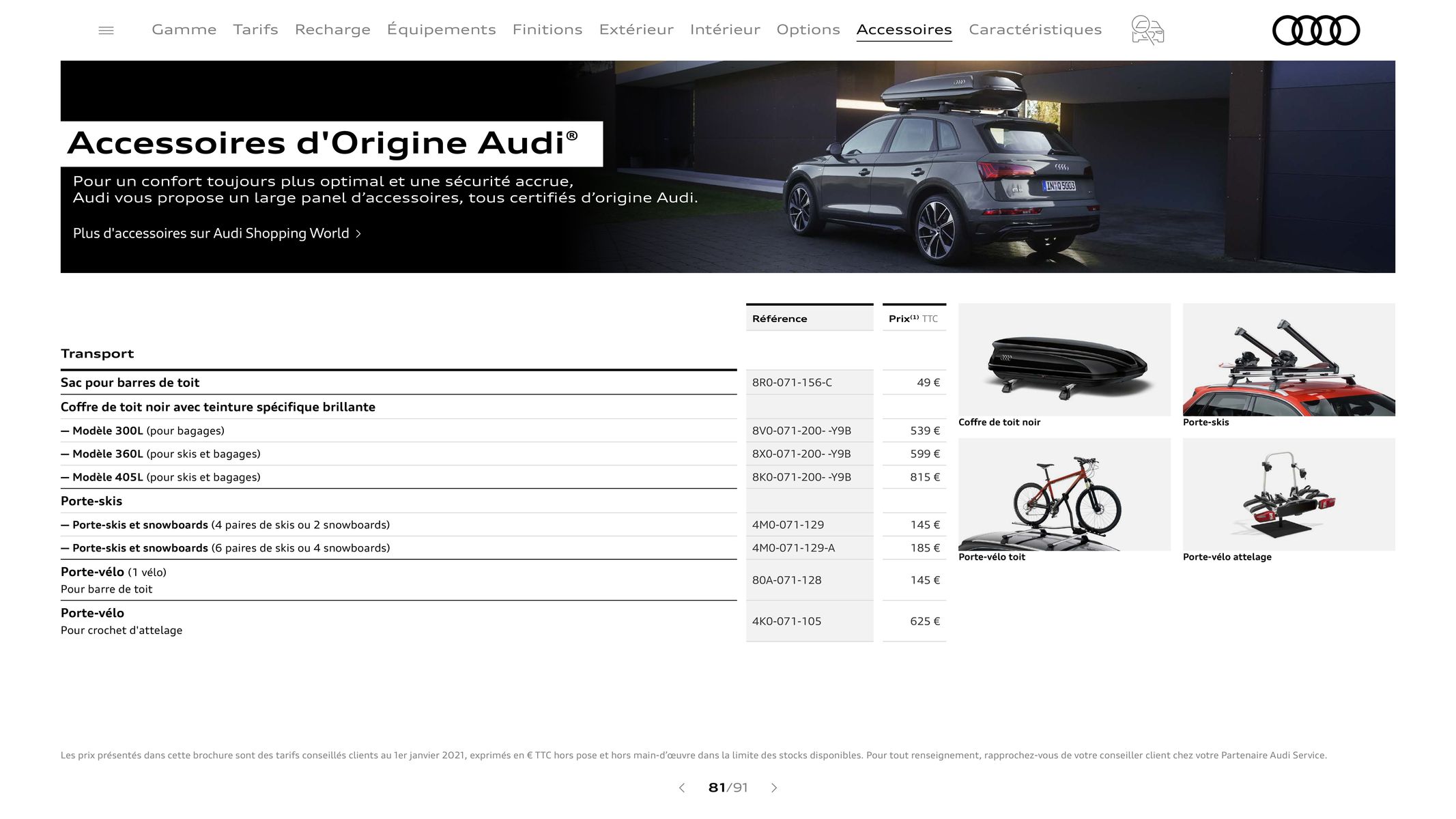This screenshot has width=1456, height=819.
Task: Click the 49 € price
Action: tap(928, 383)
